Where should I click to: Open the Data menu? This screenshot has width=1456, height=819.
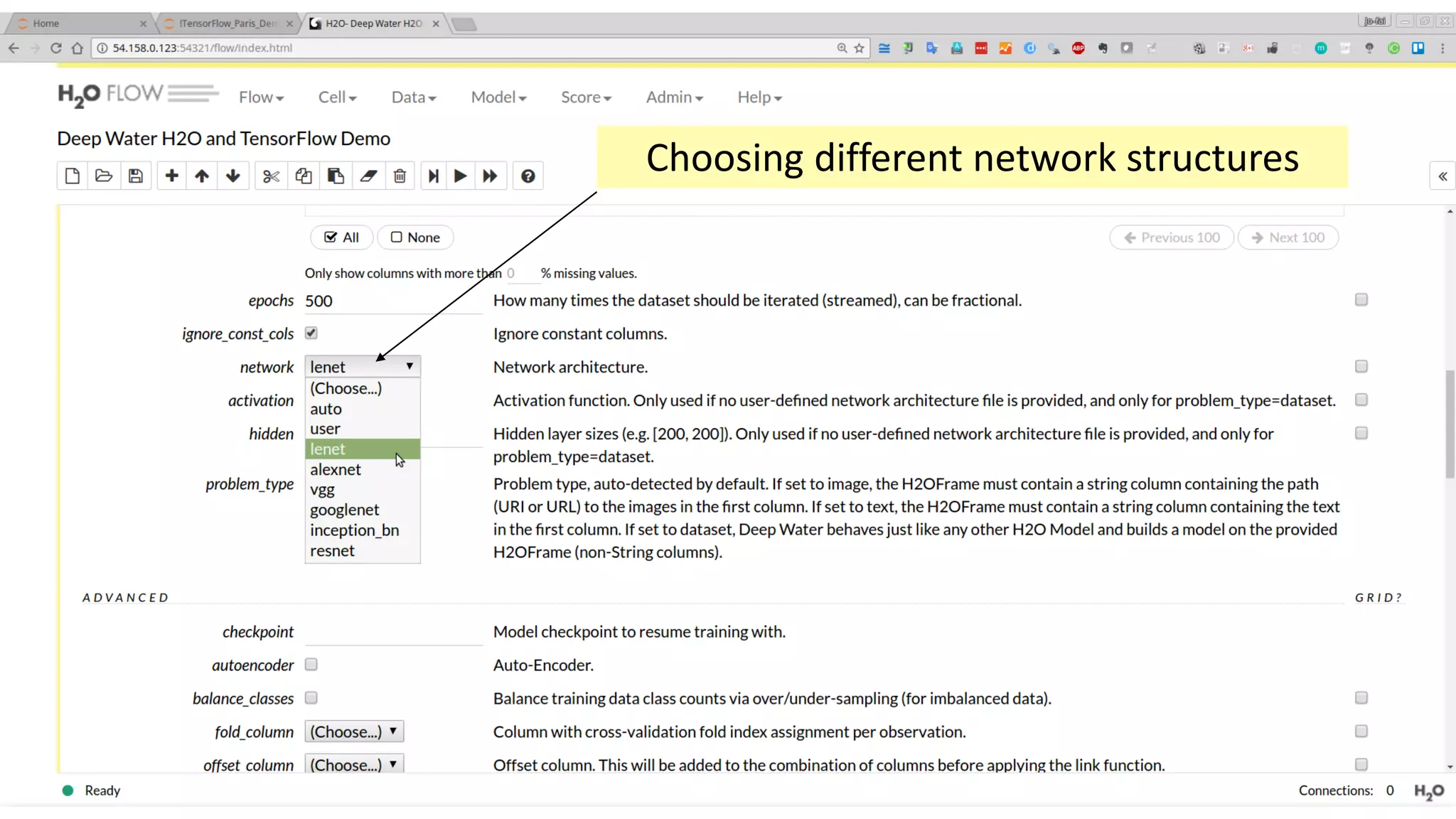(414, 97)
